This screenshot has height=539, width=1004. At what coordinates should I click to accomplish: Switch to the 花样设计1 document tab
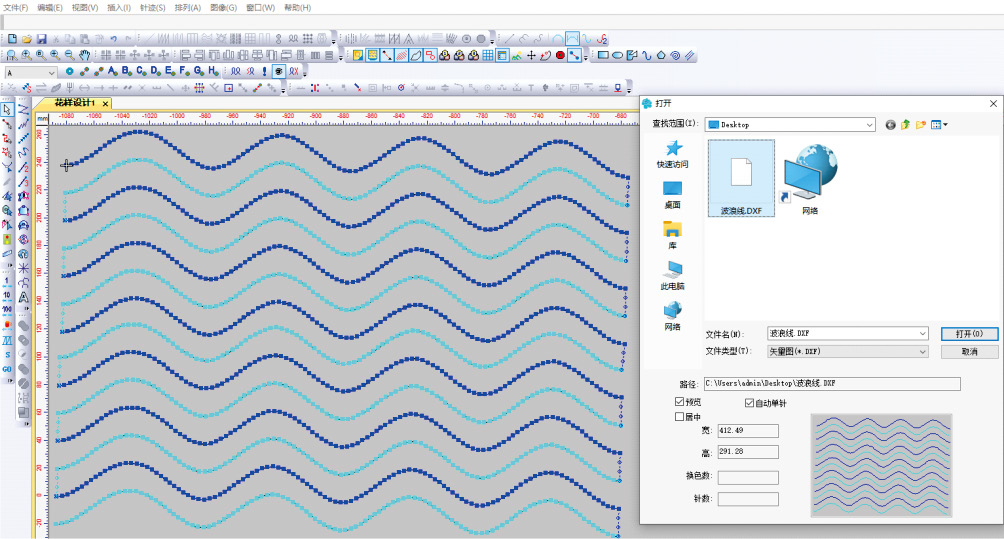click(x=75, y=103)
